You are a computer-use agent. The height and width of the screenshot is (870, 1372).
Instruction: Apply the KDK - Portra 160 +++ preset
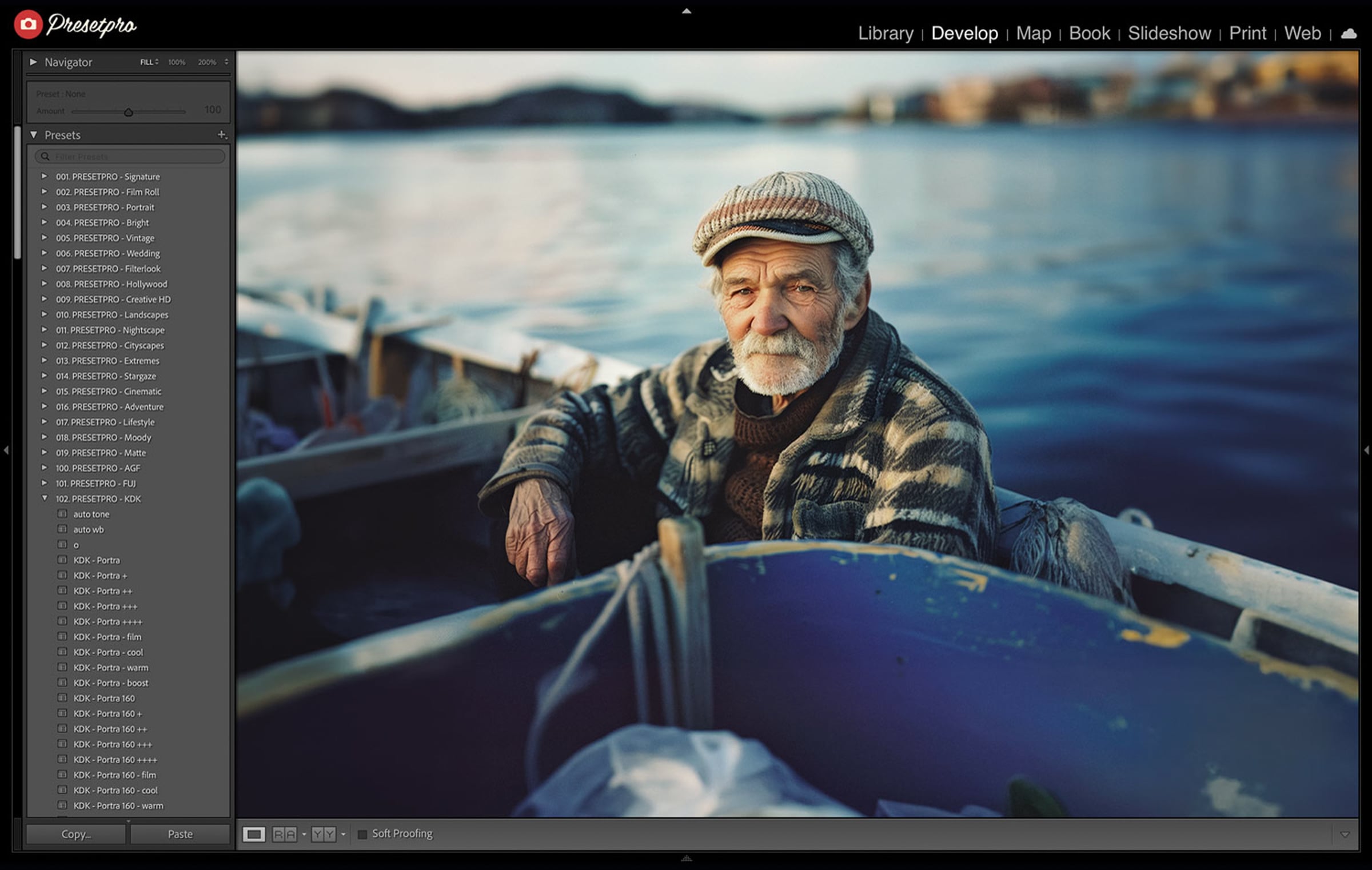coord(113,744)
